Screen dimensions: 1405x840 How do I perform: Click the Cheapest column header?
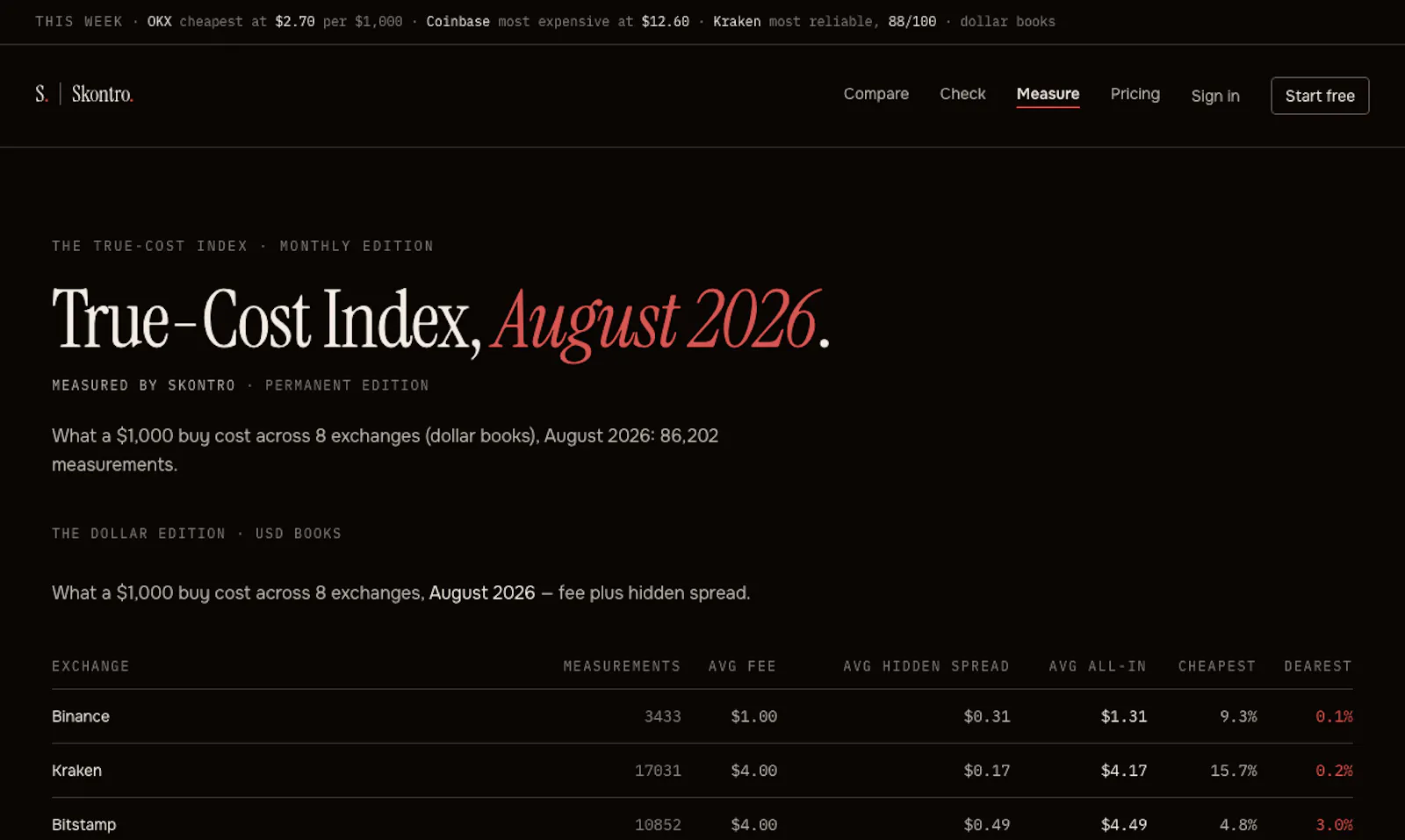(x=1217, y=666)
